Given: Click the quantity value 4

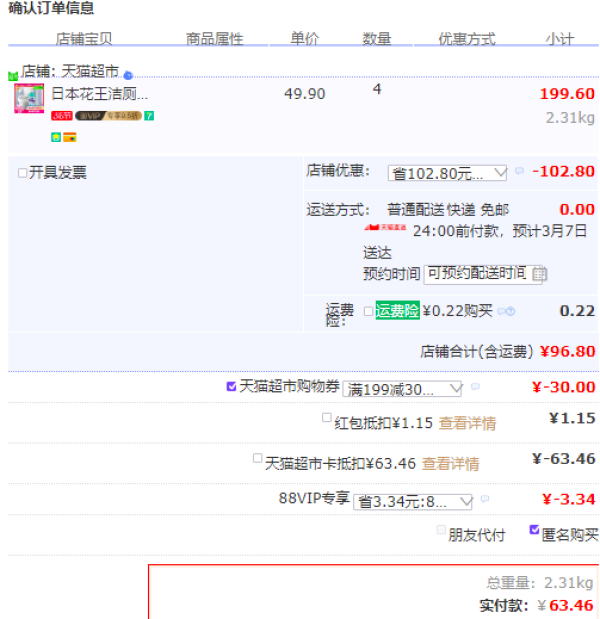Looking at the screenshot, I should tap(377, 89).
